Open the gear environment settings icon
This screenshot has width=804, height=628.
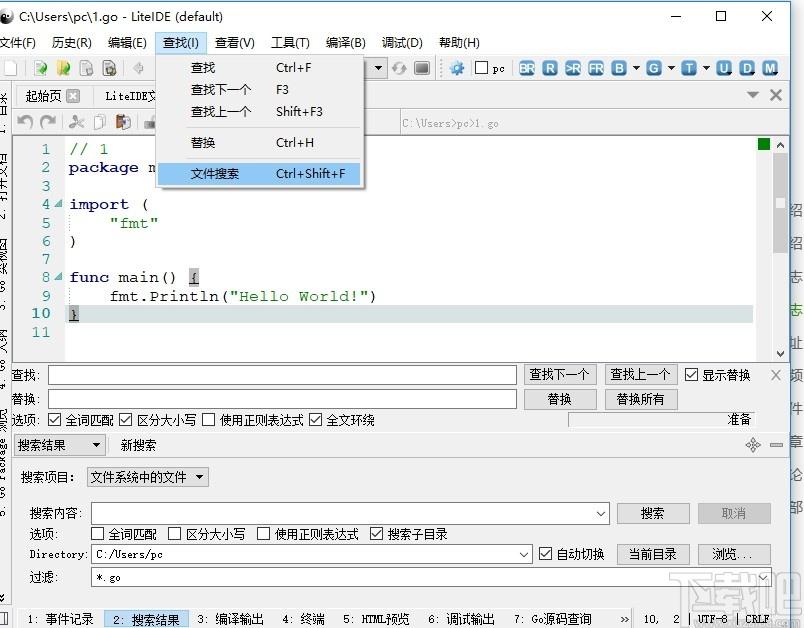click(x=456, y=68)
